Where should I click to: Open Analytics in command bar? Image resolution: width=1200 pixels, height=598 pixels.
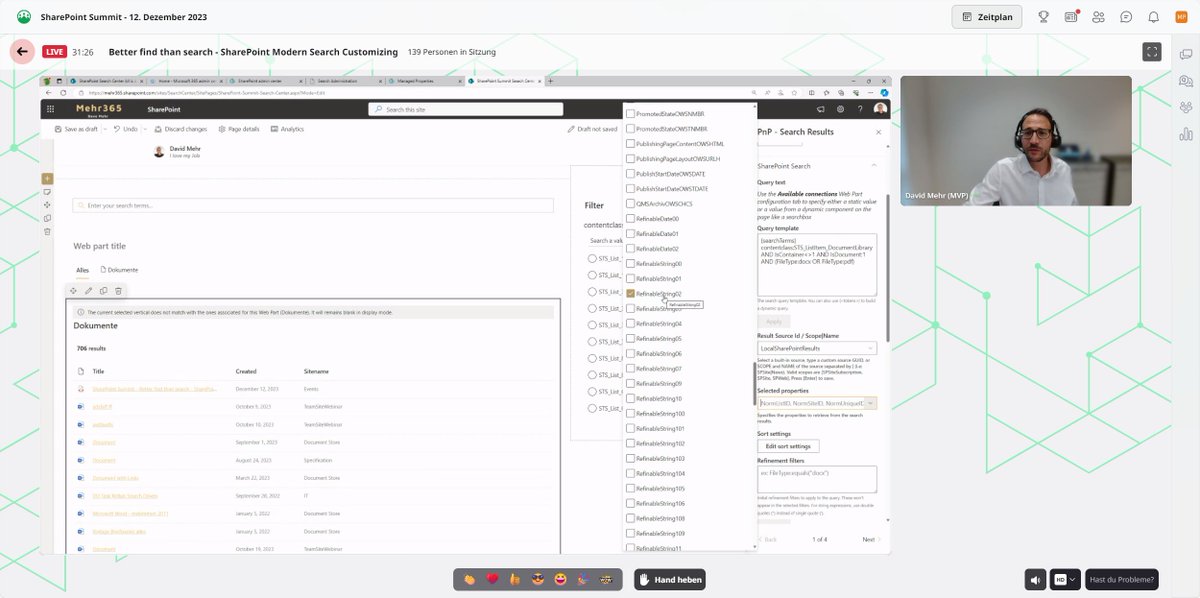(287, 129)
